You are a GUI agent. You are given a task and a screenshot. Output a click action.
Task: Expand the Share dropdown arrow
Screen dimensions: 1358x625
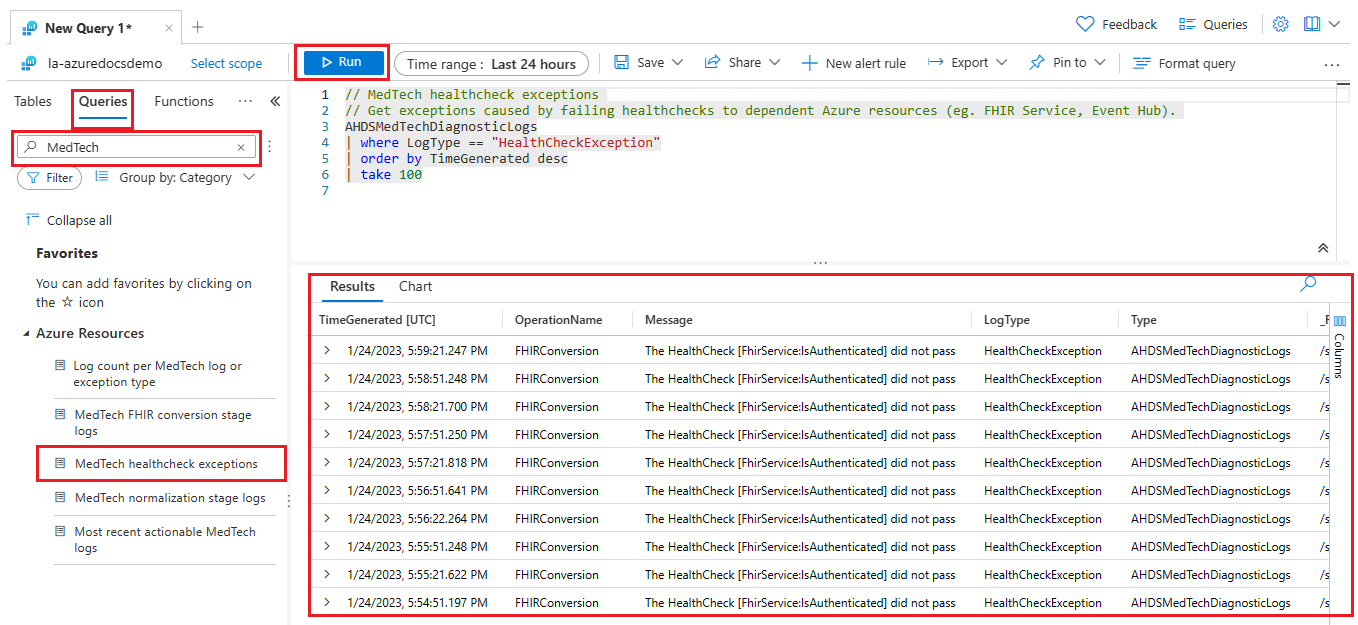(x=774, y=62)
